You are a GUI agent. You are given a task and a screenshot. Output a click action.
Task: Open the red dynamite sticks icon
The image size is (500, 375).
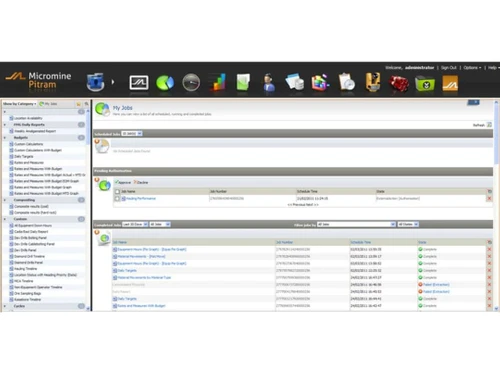click(x=399, y=83)
